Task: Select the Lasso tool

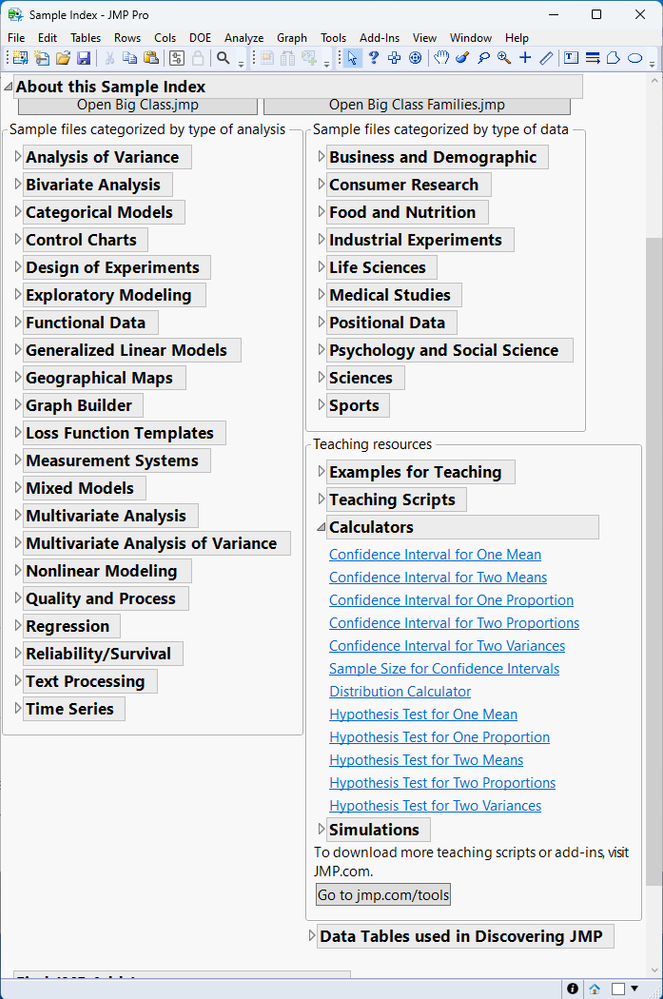Action: tap(483, 58)
